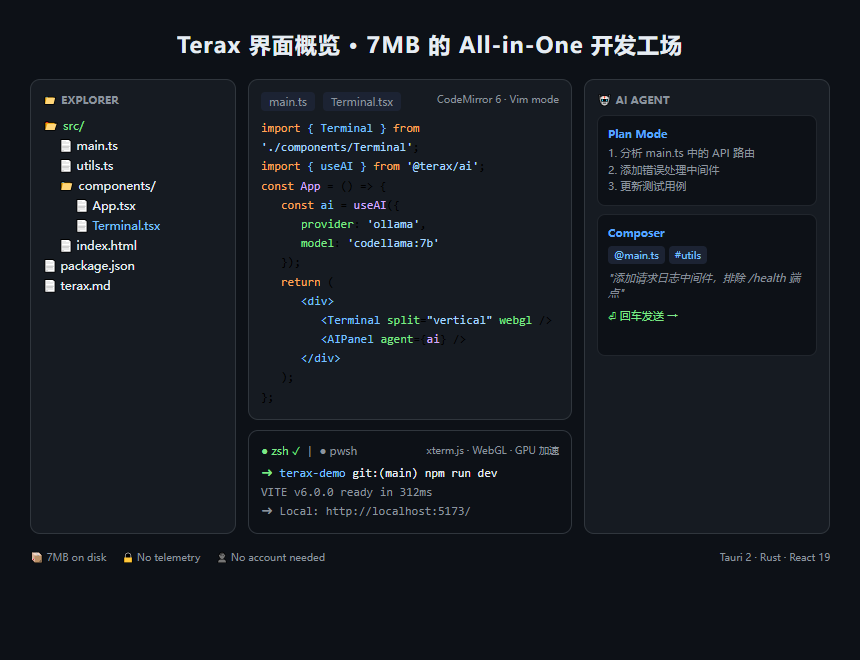Click the '7MB on disk' status text
860x660 pixels.
pyautogui.click(x=77, y=557)
